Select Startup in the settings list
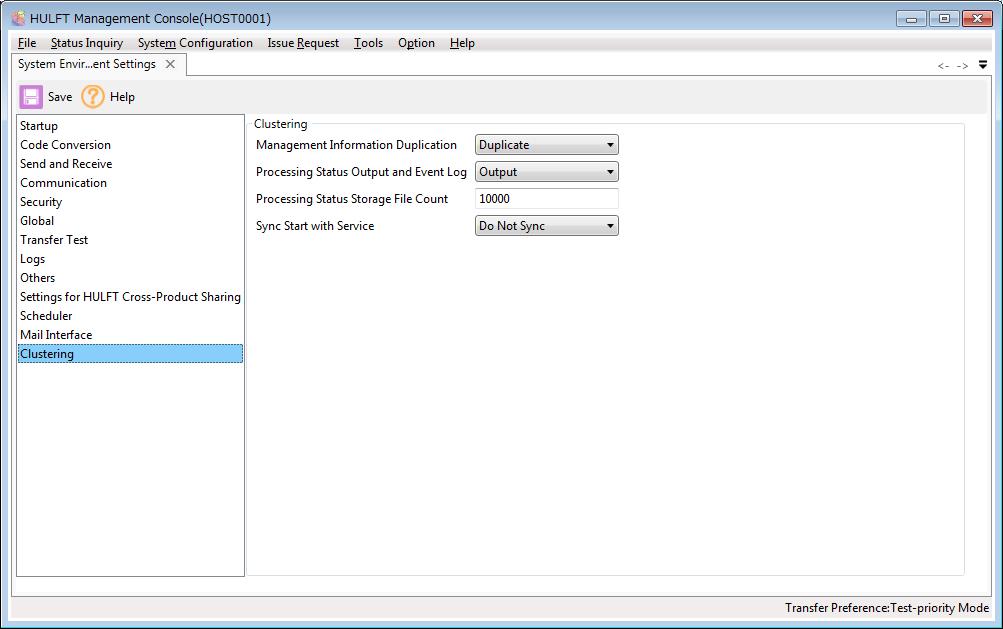 click(130, 125)
